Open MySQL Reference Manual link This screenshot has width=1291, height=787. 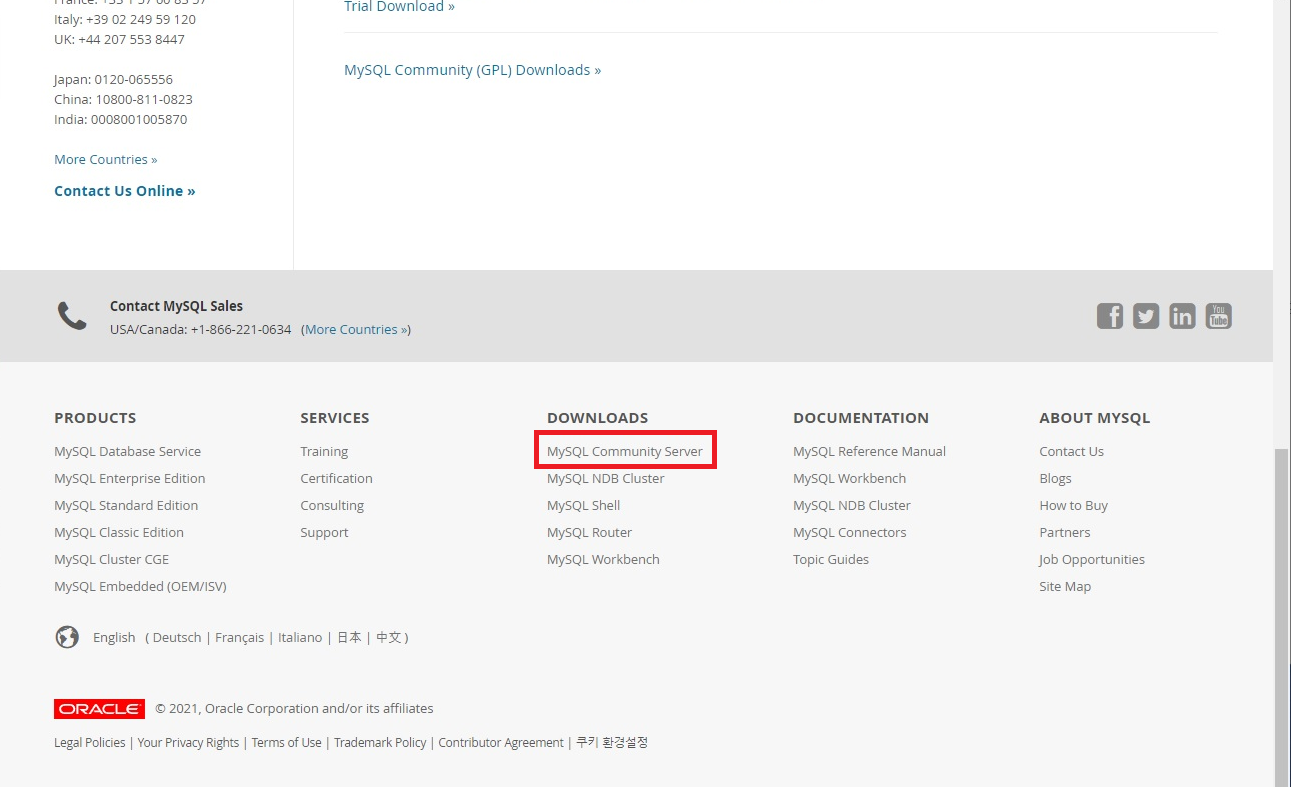(x=869, y=452)
